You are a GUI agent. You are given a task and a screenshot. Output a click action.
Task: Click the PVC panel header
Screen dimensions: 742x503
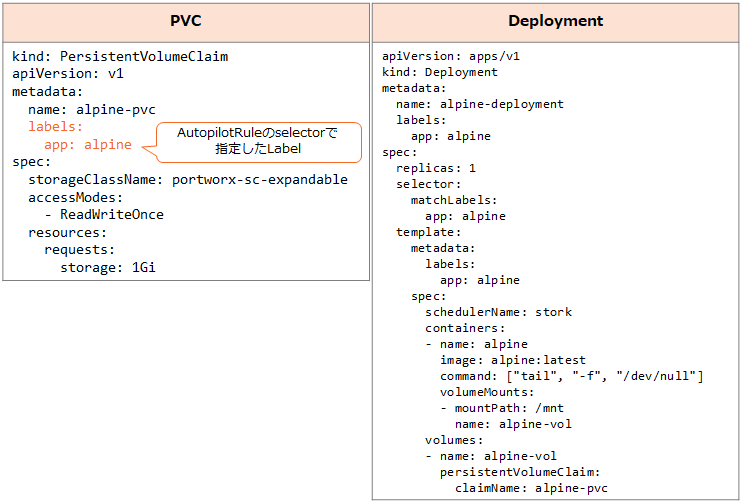(x=186, y=22)
